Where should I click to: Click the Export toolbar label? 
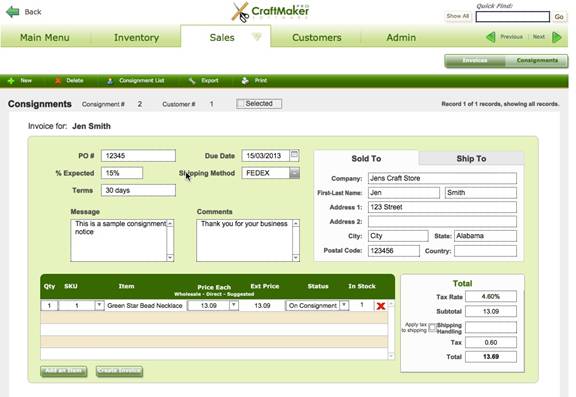click(x=210, y=80)
